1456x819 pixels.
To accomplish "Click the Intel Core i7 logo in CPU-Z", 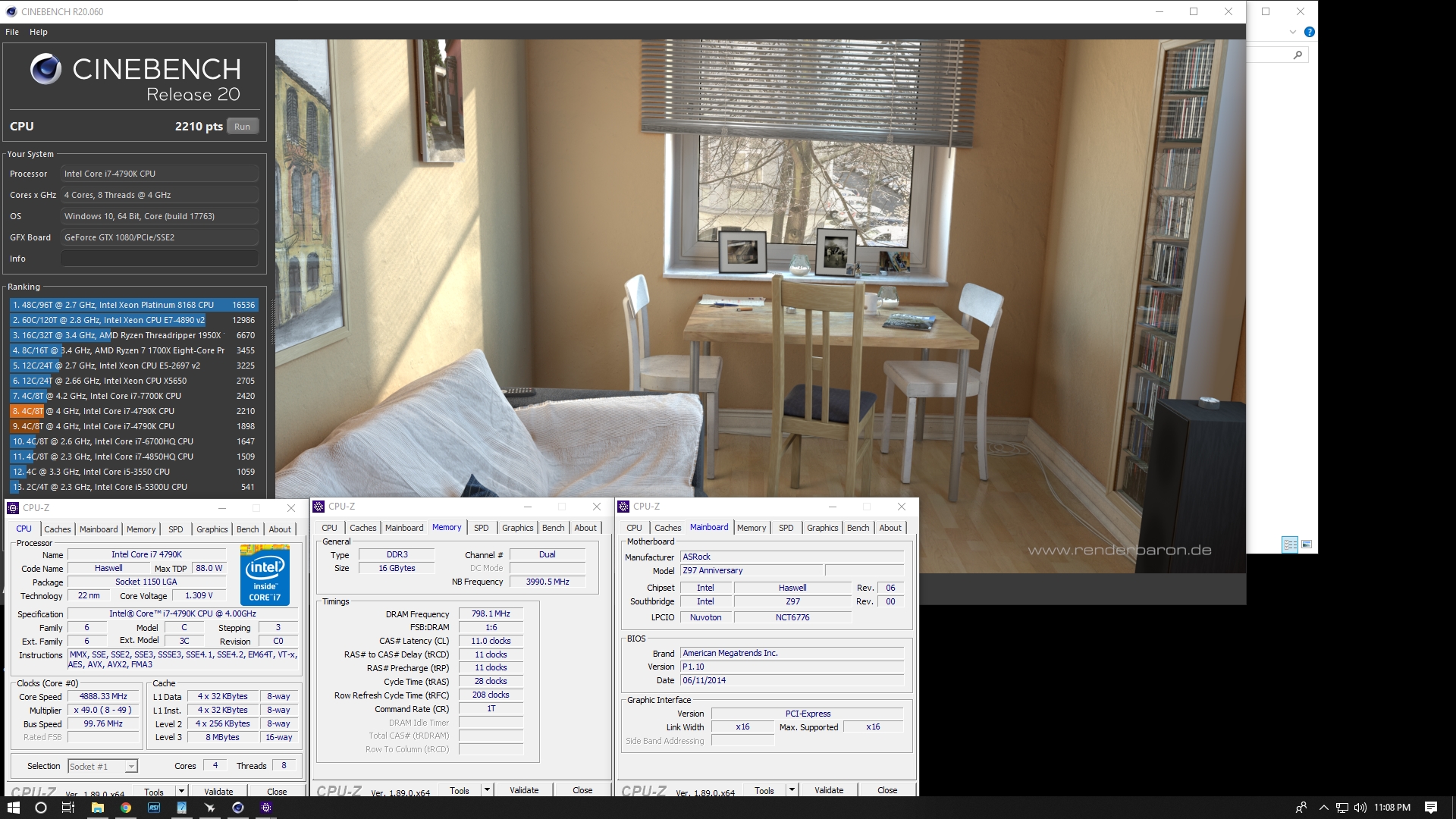I will tap(265, 576).
